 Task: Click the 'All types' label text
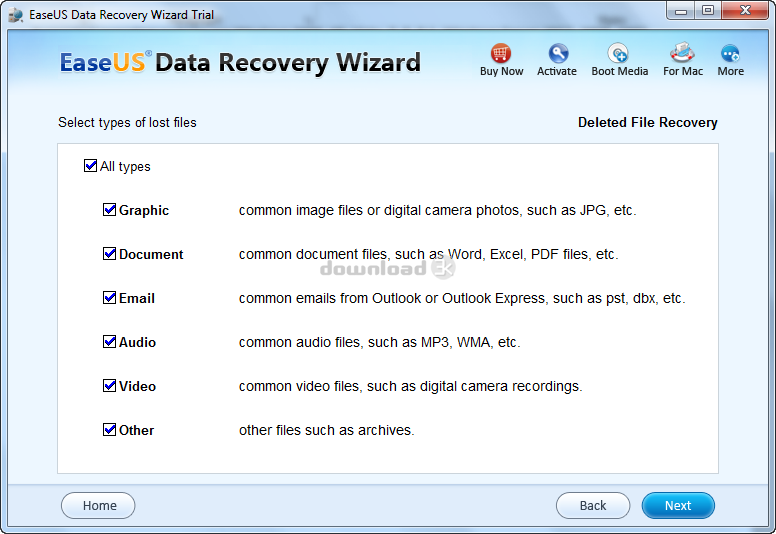coord(125,167)
